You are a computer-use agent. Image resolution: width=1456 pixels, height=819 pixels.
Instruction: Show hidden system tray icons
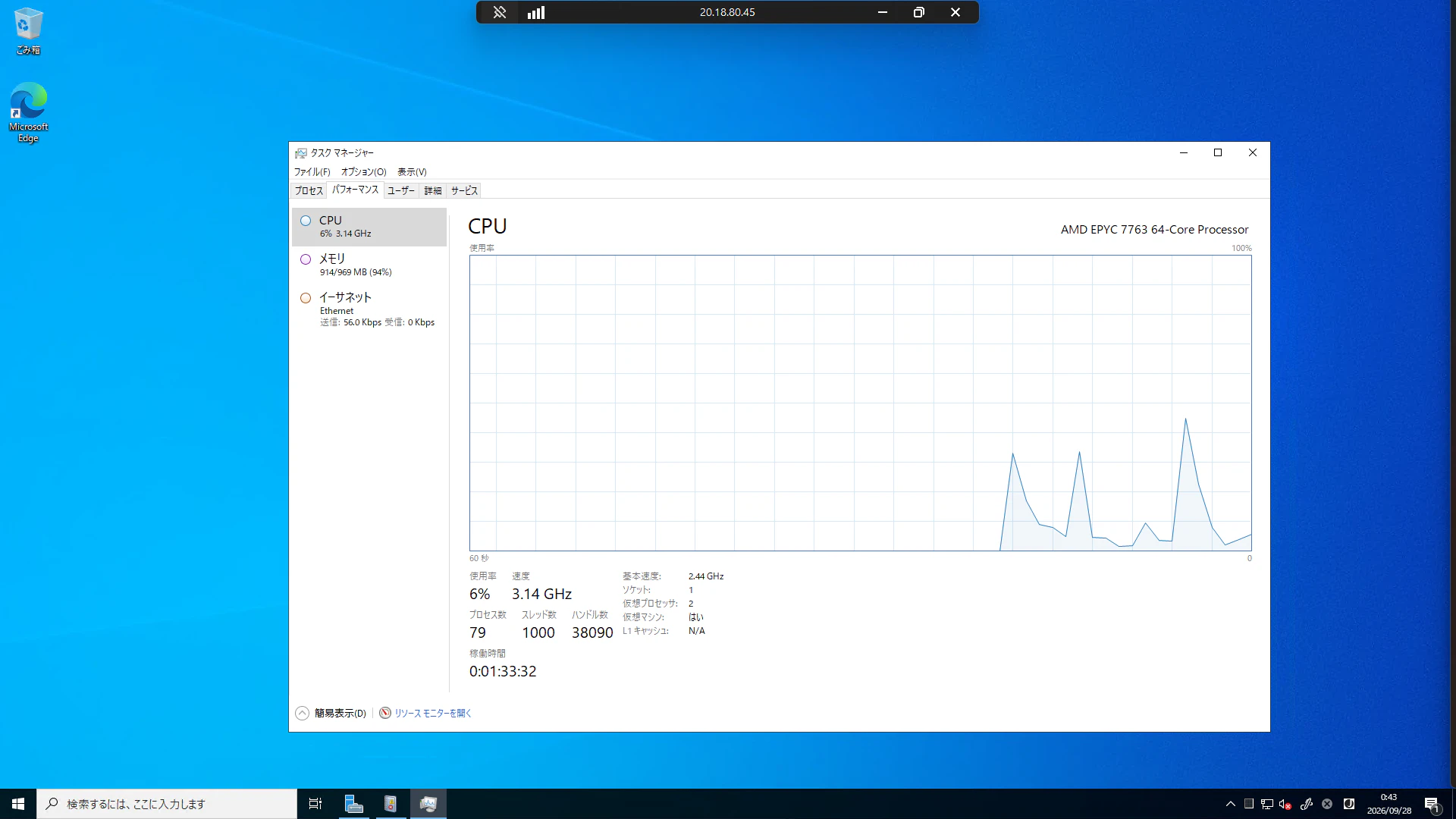(x=1230, y=804)
